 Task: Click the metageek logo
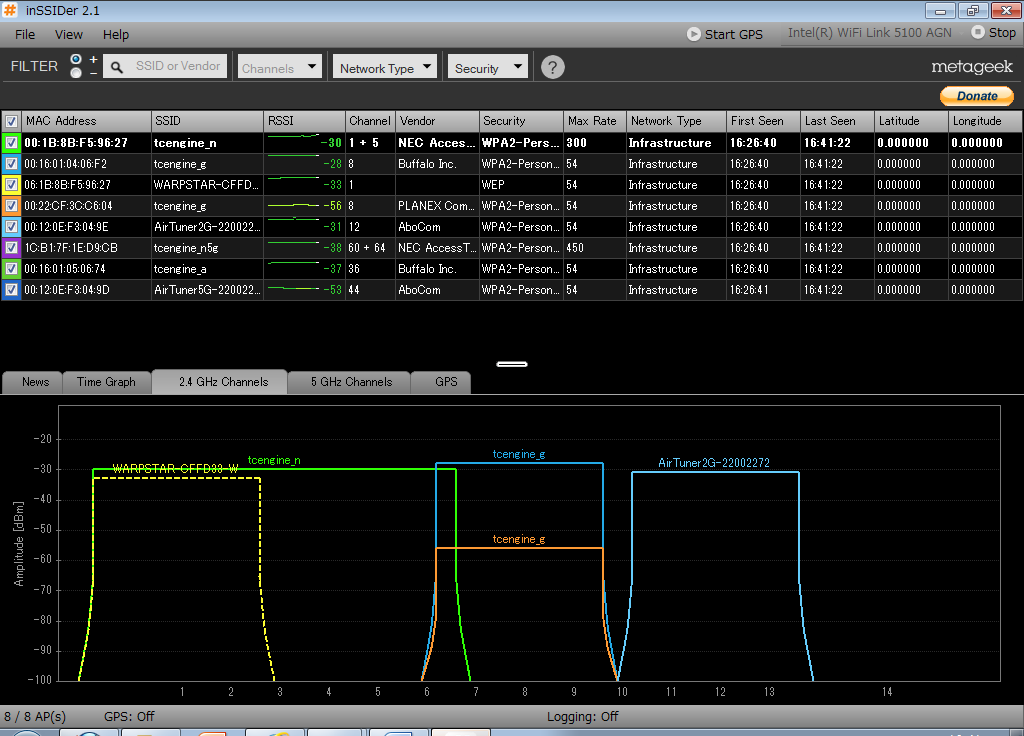pyautogui.click(x=972, y=67)
